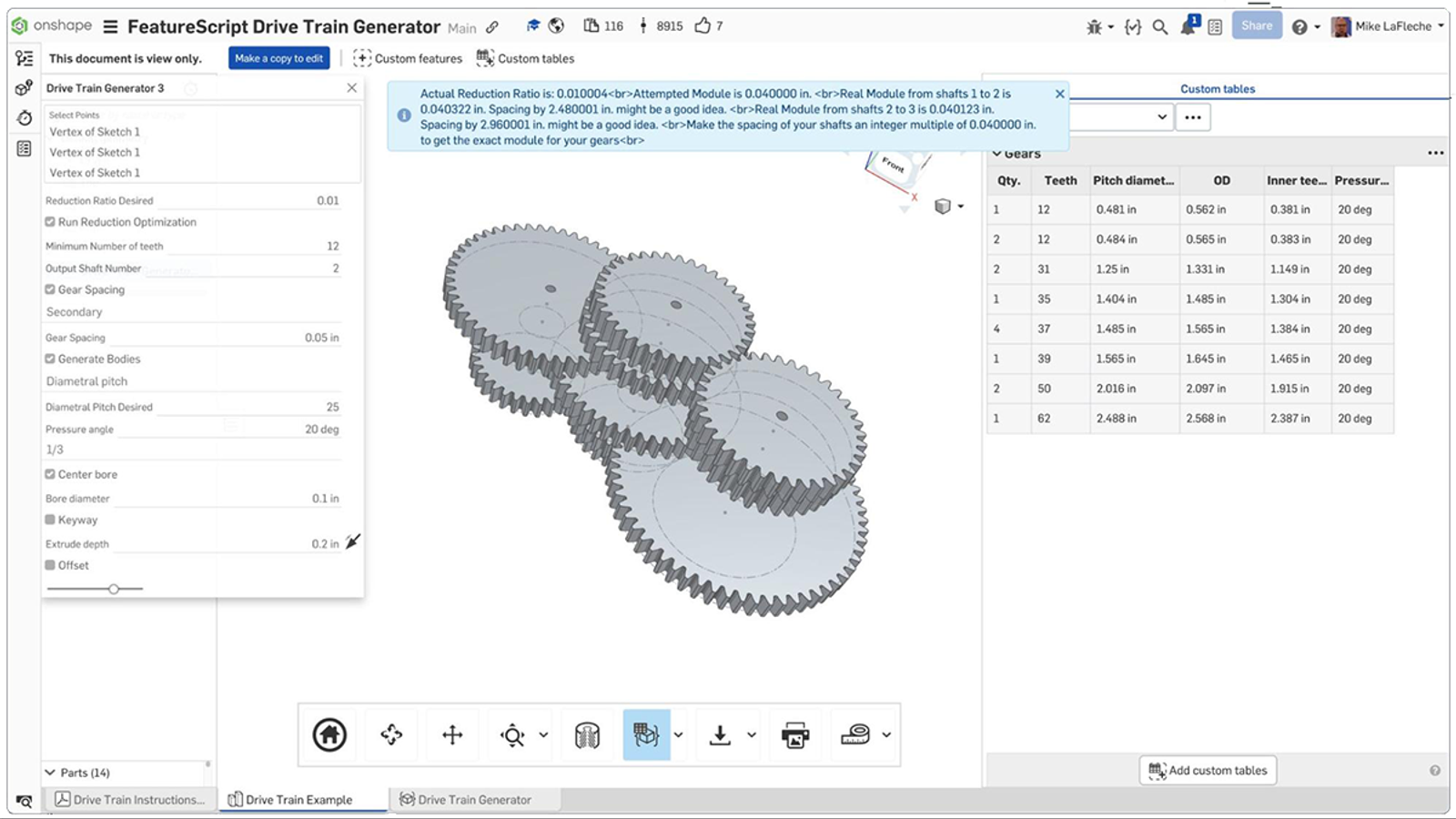Open the Zoom tool in the view toolbar
The width and height of the screenshot is (1456, 819).
pyautogui.click(x=514, y=734)
